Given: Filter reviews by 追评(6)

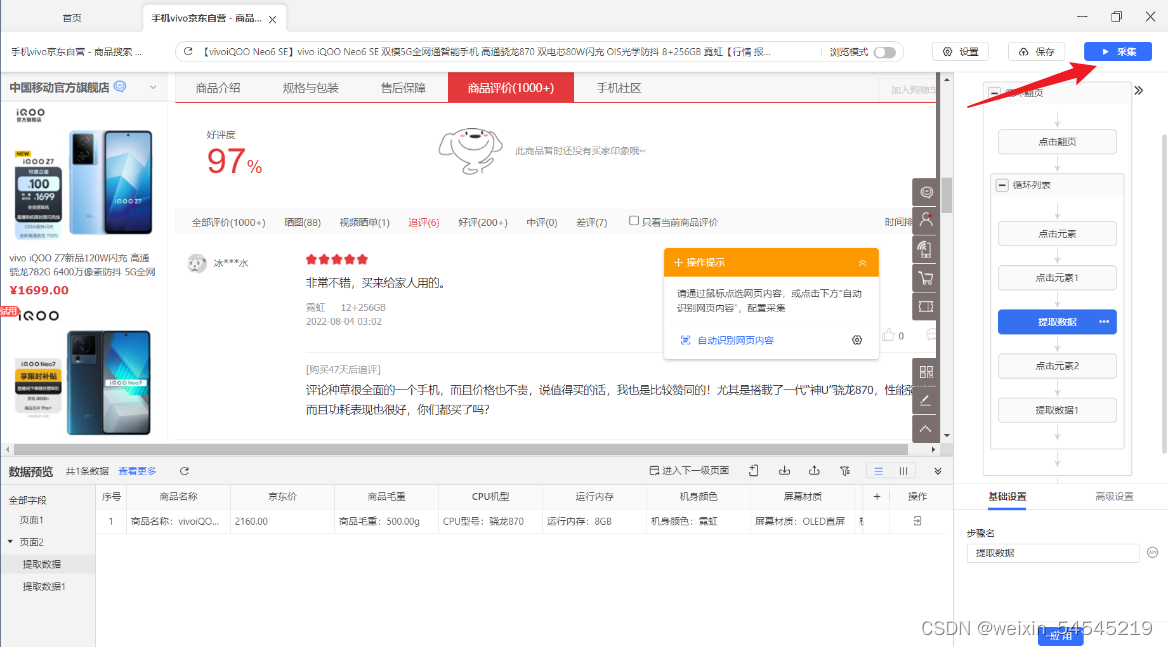Looking at the screenshot, I should pyautogui.click(x=424, y=223).
